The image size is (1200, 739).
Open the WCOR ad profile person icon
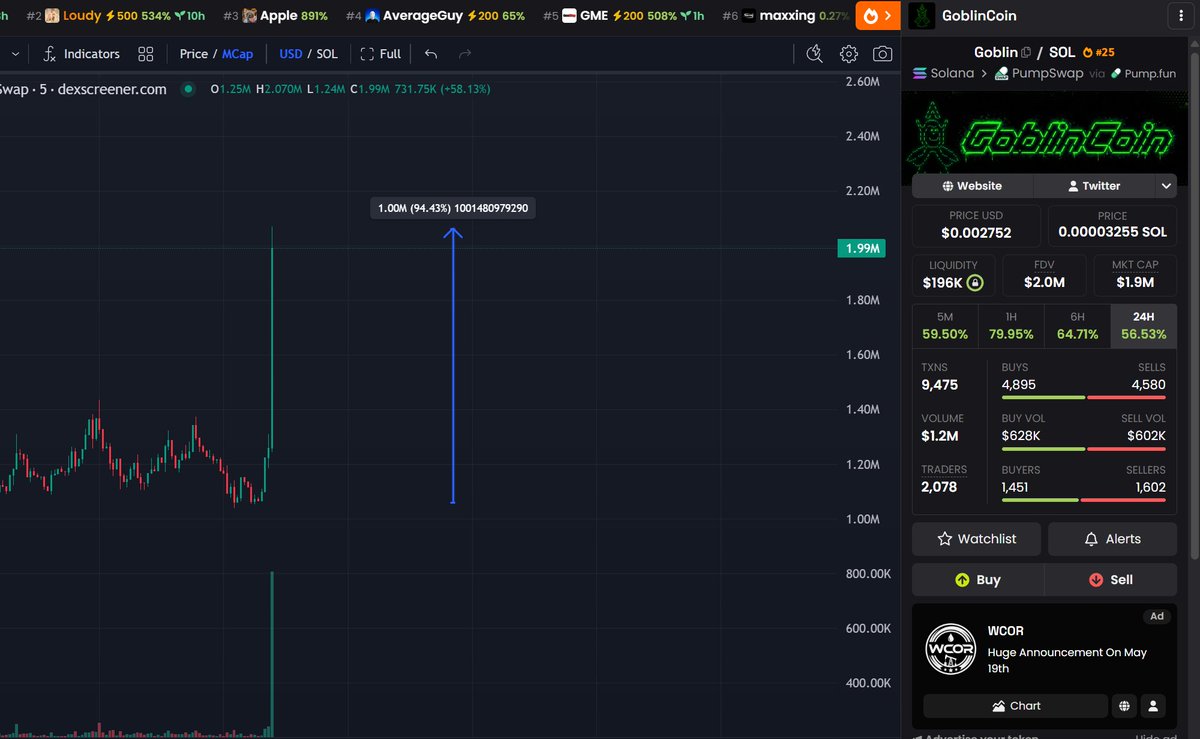pyautogui.click(x=1153, y=706)
